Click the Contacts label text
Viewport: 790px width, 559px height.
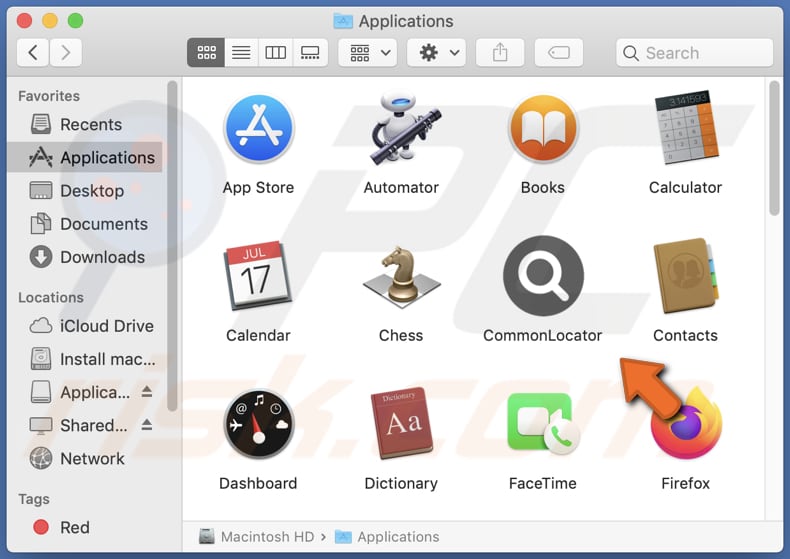(685, 335)
